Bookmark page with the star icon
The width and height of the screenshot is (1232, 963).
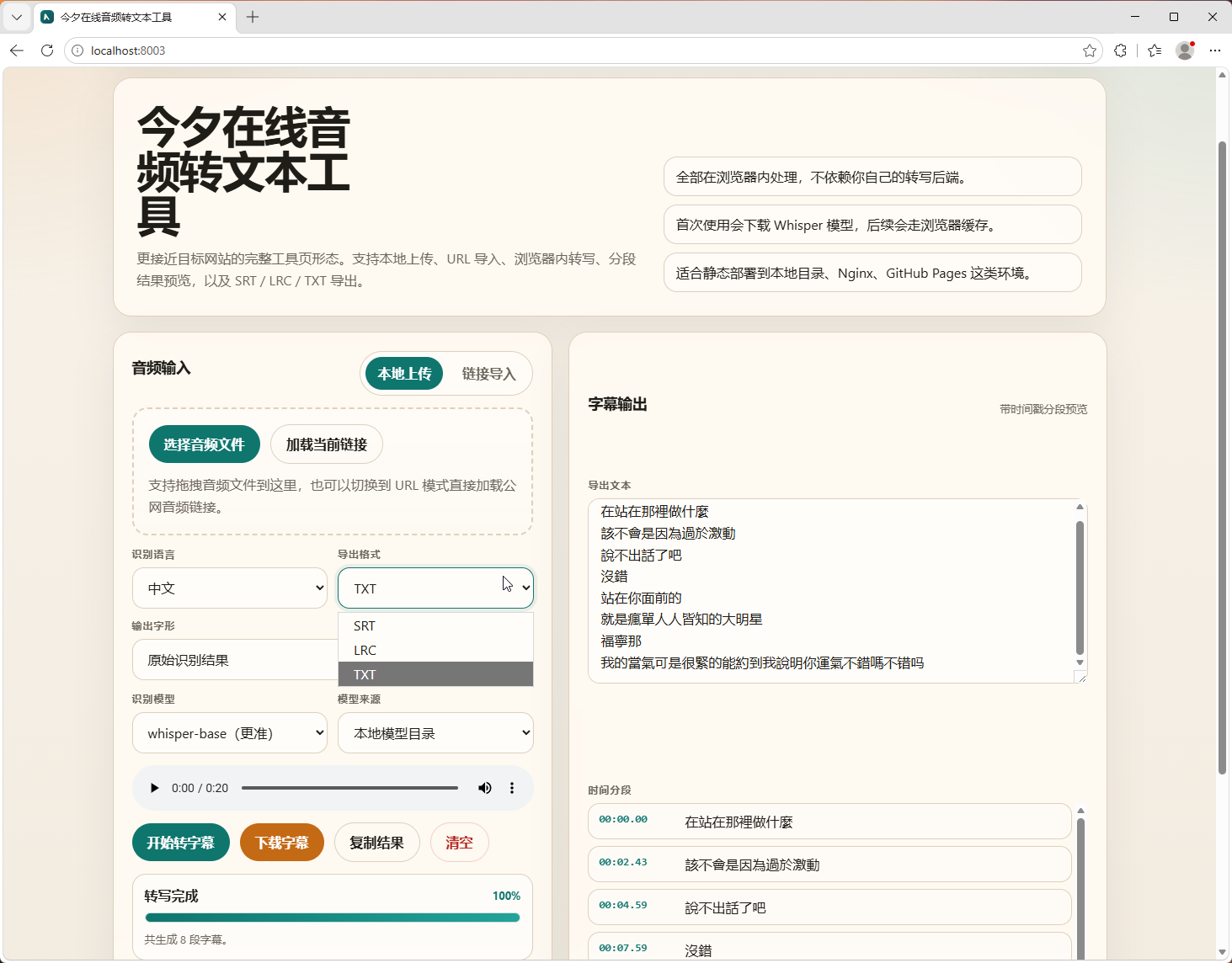coord(1090,51)
